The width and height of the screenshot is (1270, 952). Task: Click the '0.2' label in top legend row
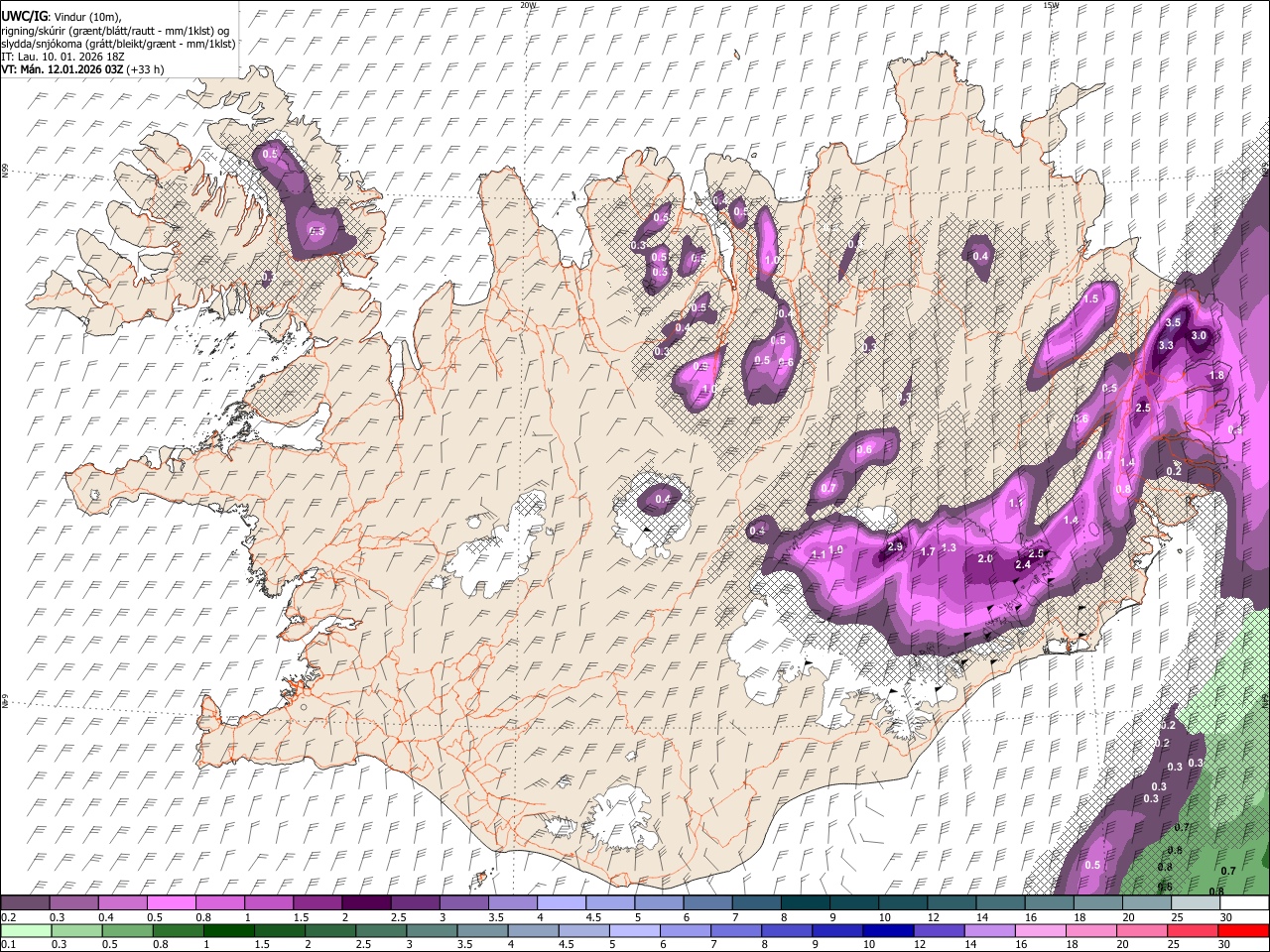[9, 917]
